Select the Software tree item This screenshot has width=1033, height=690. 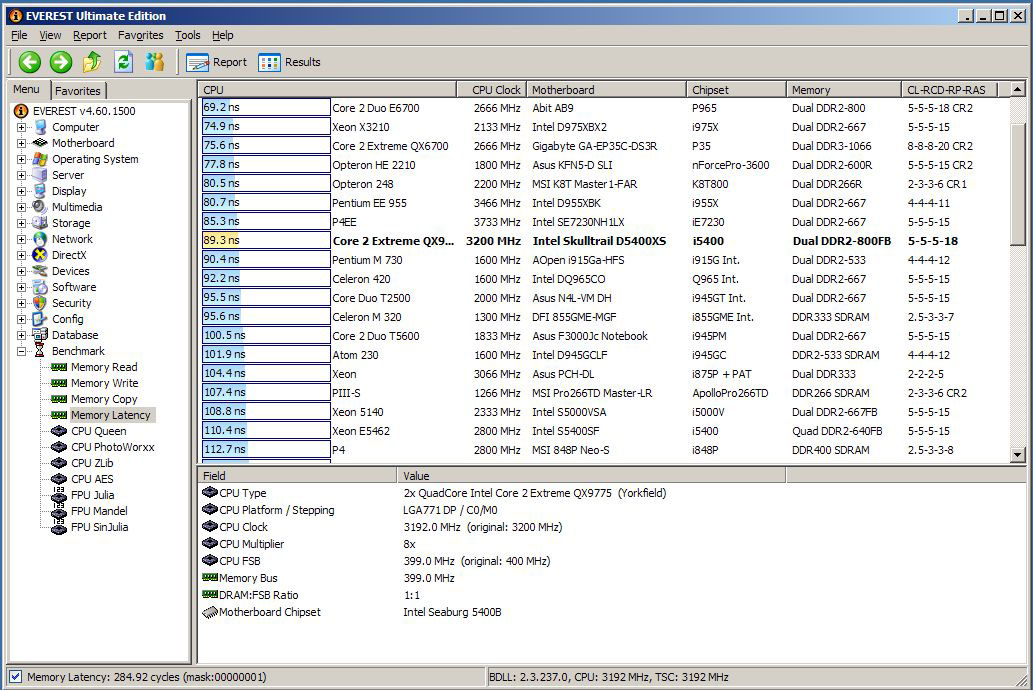point(74,287)
